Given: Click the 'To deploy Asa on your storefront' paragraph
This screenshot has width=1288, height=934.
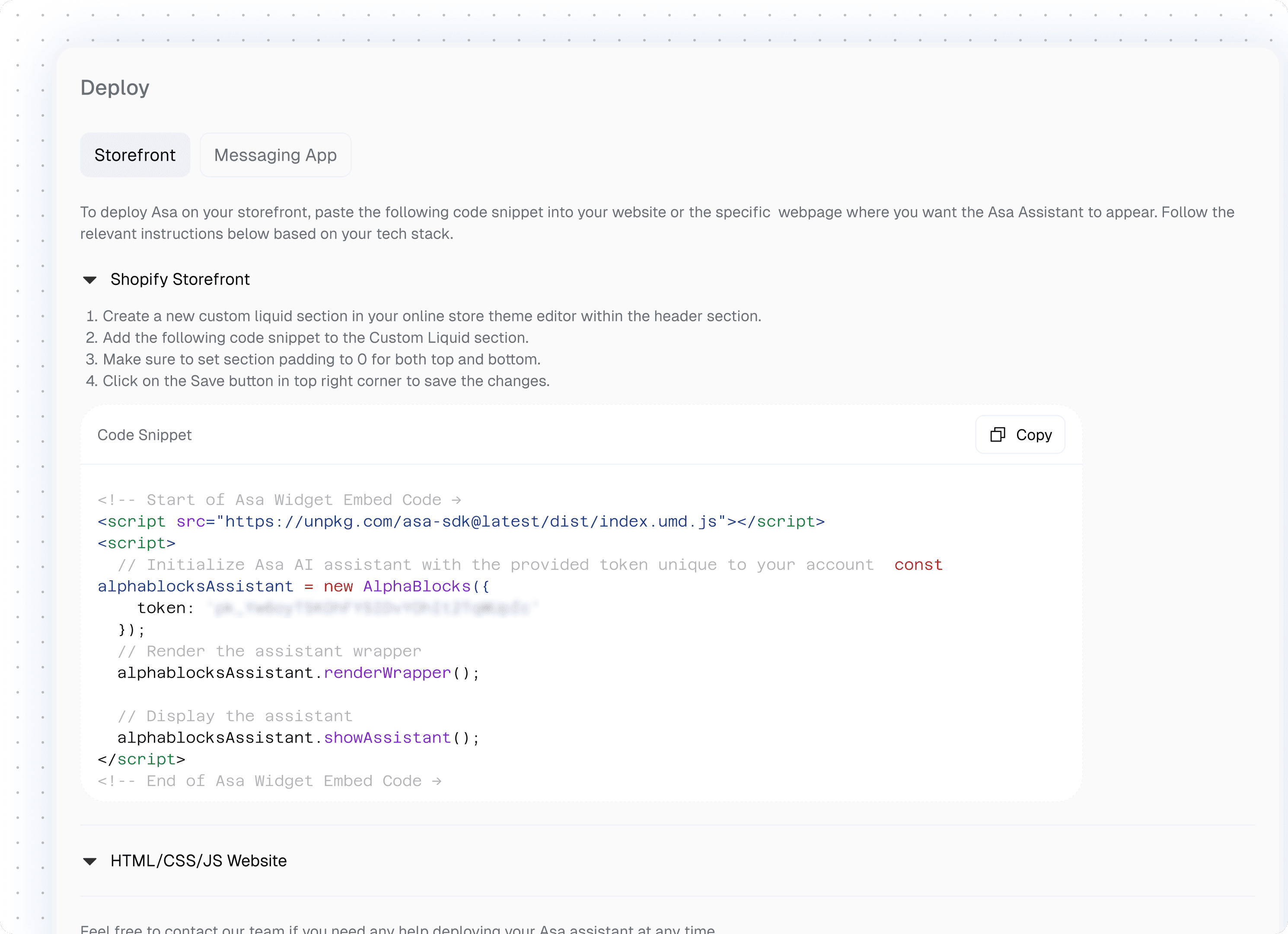Looking at the screenshot, I should pyautogui.click(x=657, y=223).
